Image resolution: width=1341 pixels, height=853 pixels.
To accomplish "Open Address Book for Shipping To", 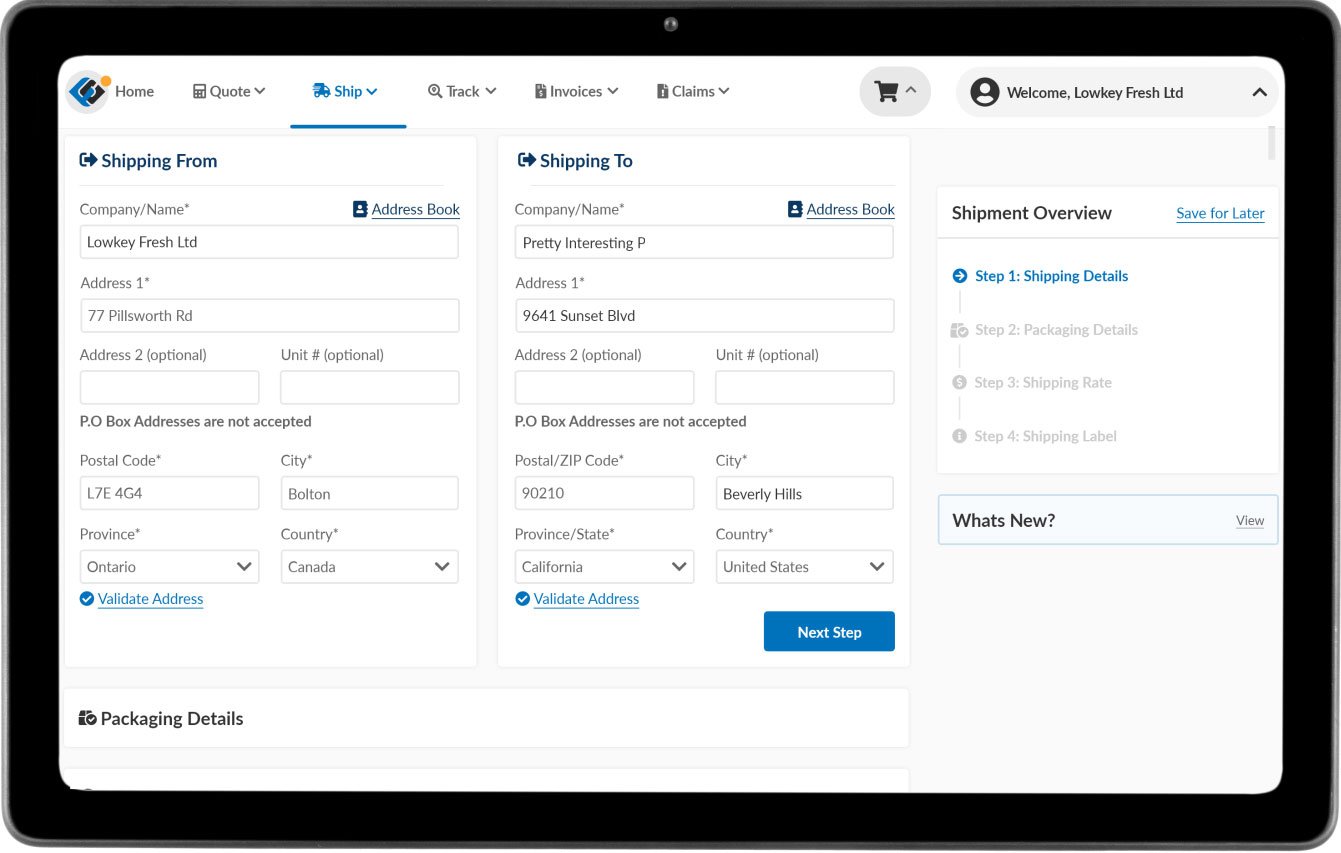I will pyautogui.click(x=851, y=209).
